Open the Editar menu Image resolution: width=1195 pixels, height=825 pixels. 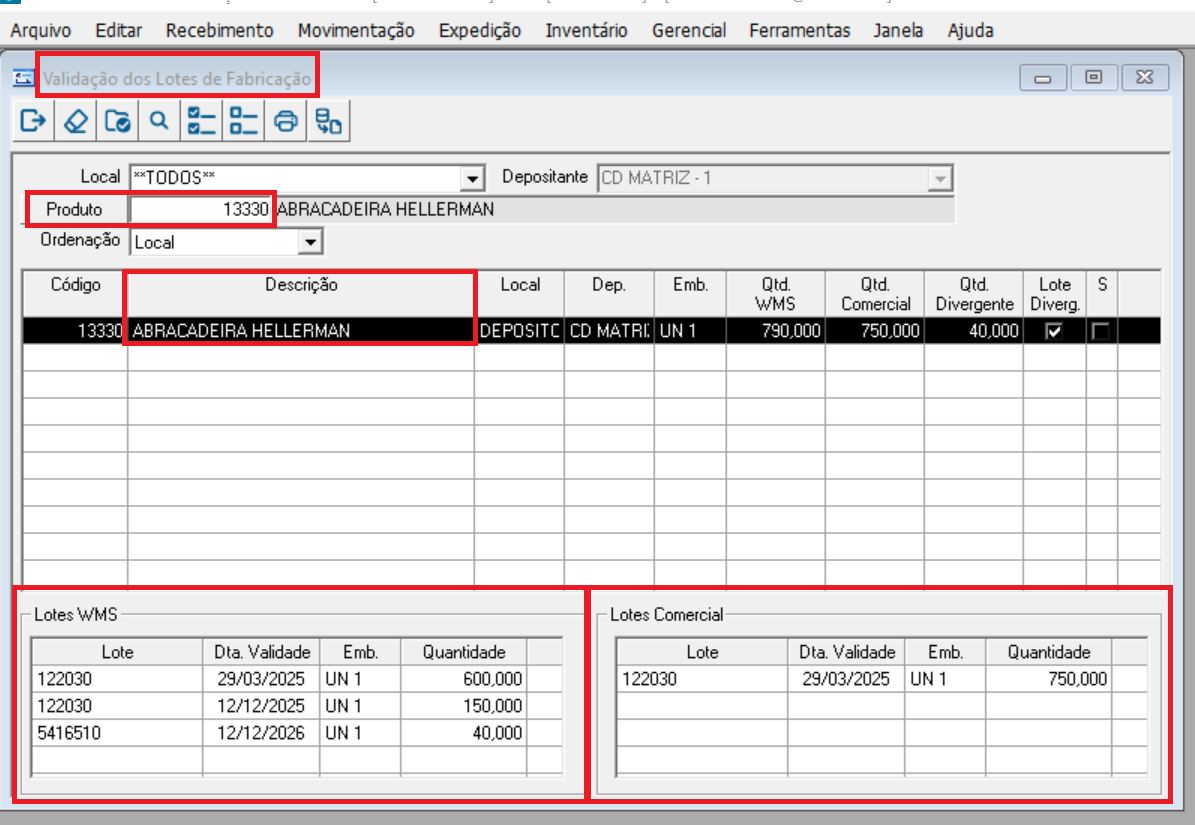118,30
